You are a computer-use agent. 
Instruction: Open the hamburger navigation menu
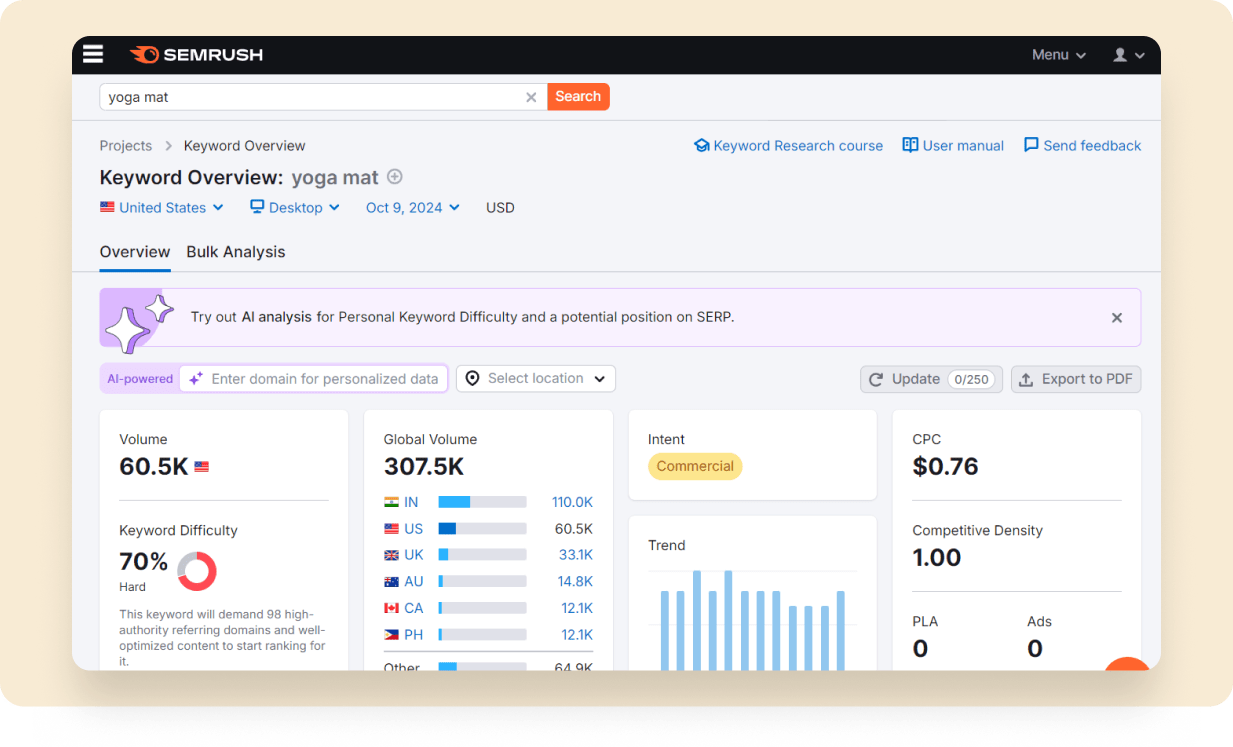pos(93,55)
